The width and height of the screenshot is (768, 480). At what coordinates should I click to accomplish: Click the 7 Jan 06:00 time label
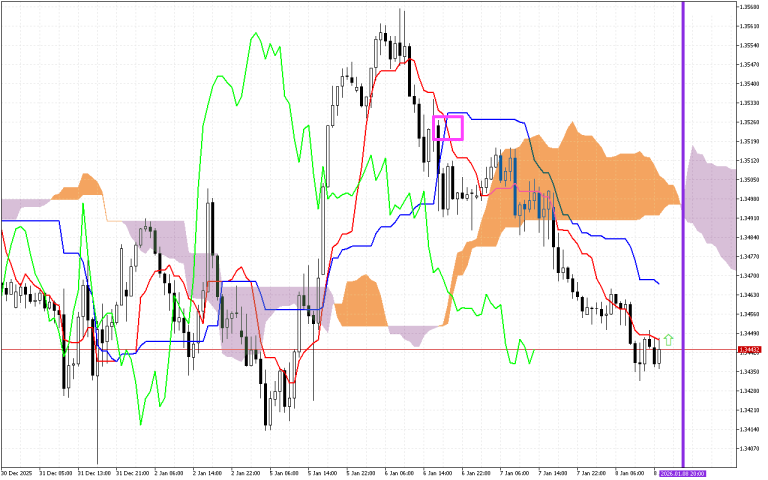coord(514,473)
